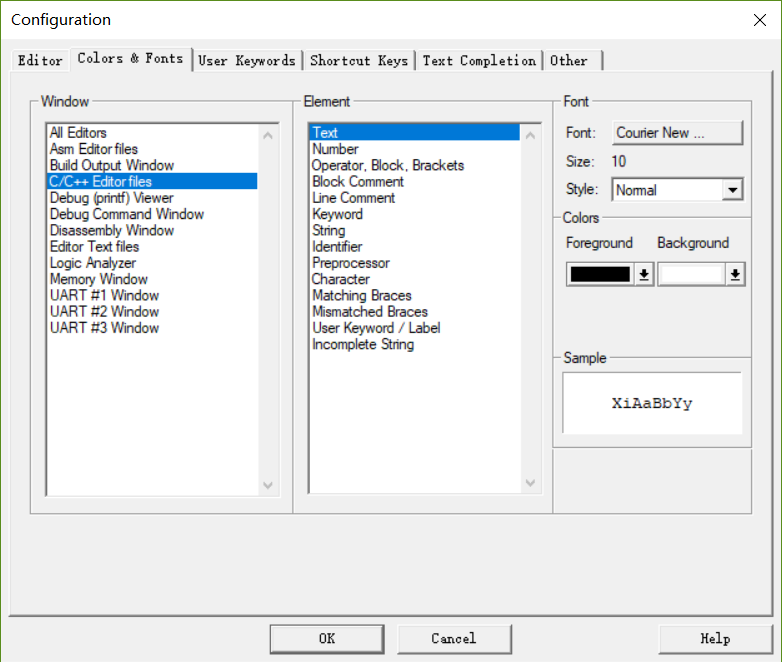Open Help for this dialog

[715, 639]
